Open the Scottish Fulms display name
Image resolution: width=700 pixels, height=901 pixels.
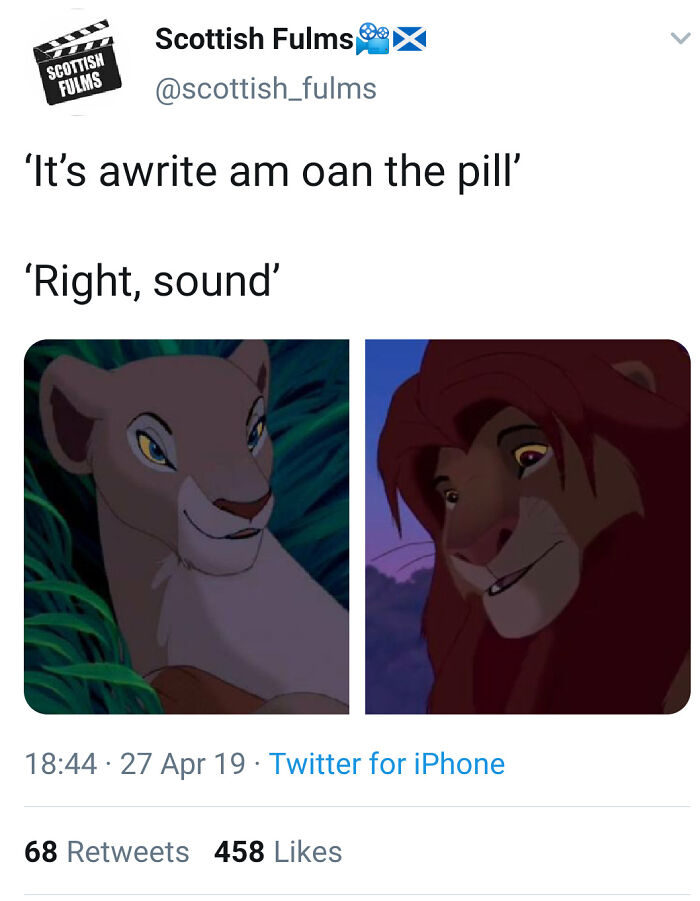tap(254, 39)
